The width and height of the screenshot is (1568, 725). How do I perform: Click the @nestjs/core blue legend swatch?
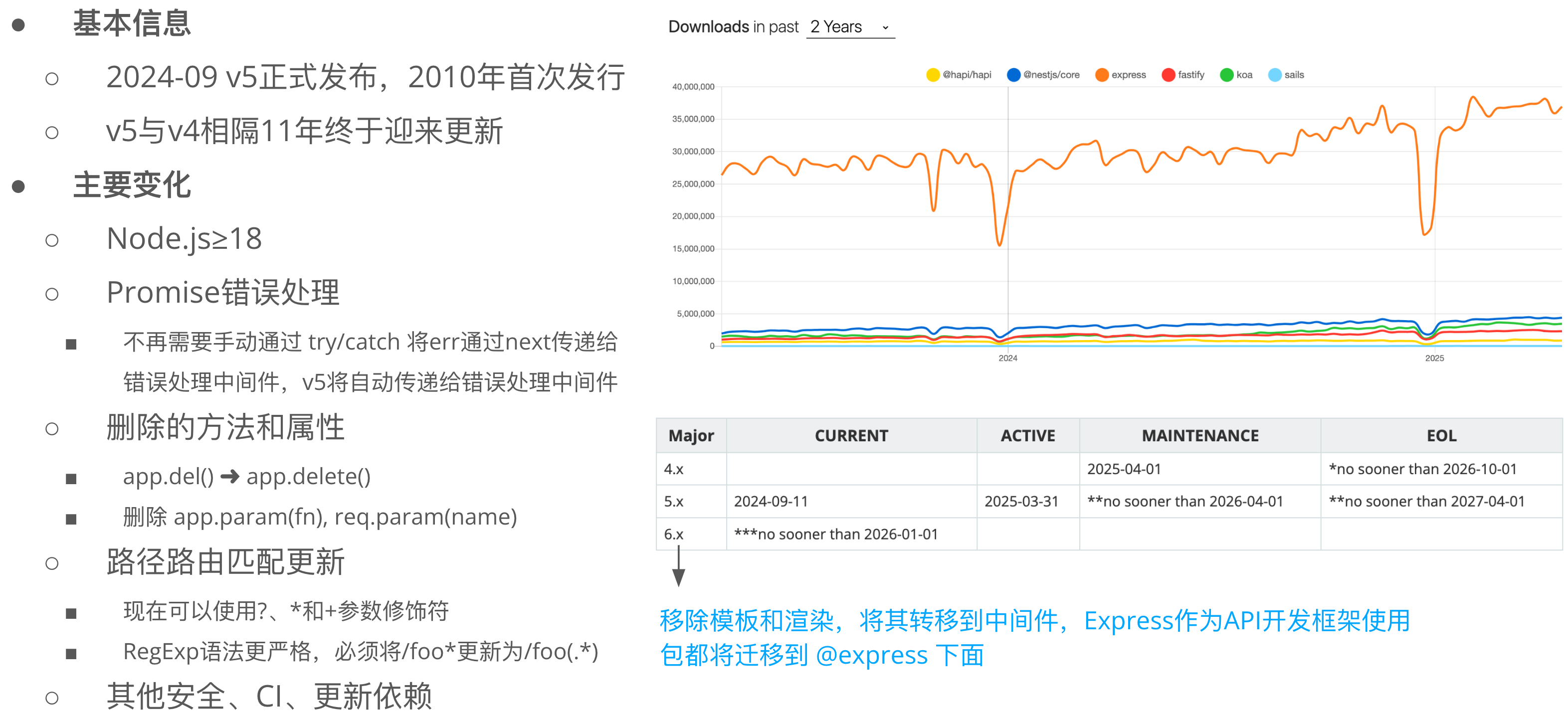pos(1013,75)
